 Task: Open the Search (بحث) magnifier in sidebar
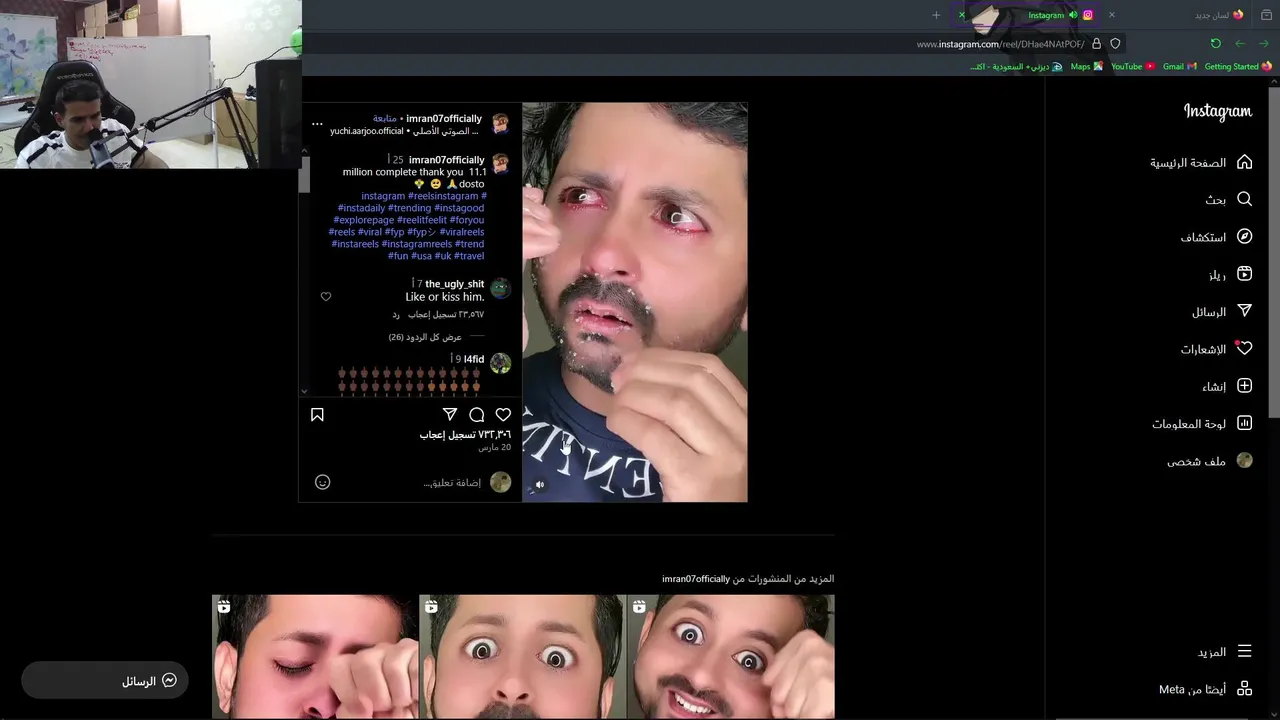pyautogui.click(x=1244, y=199)
